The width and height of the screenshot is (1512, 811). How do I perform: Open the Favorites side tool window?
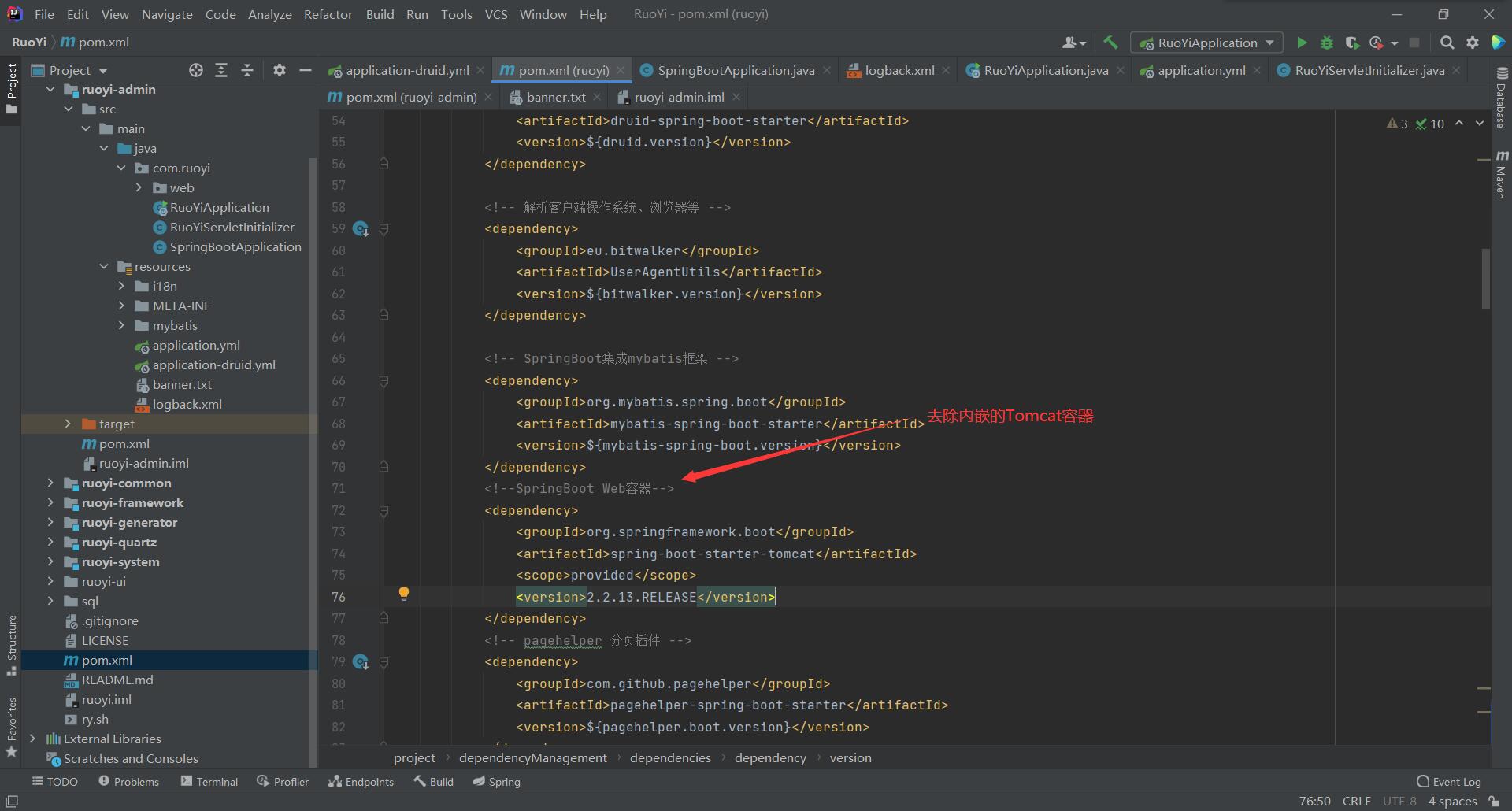click(x=11, y=727)
